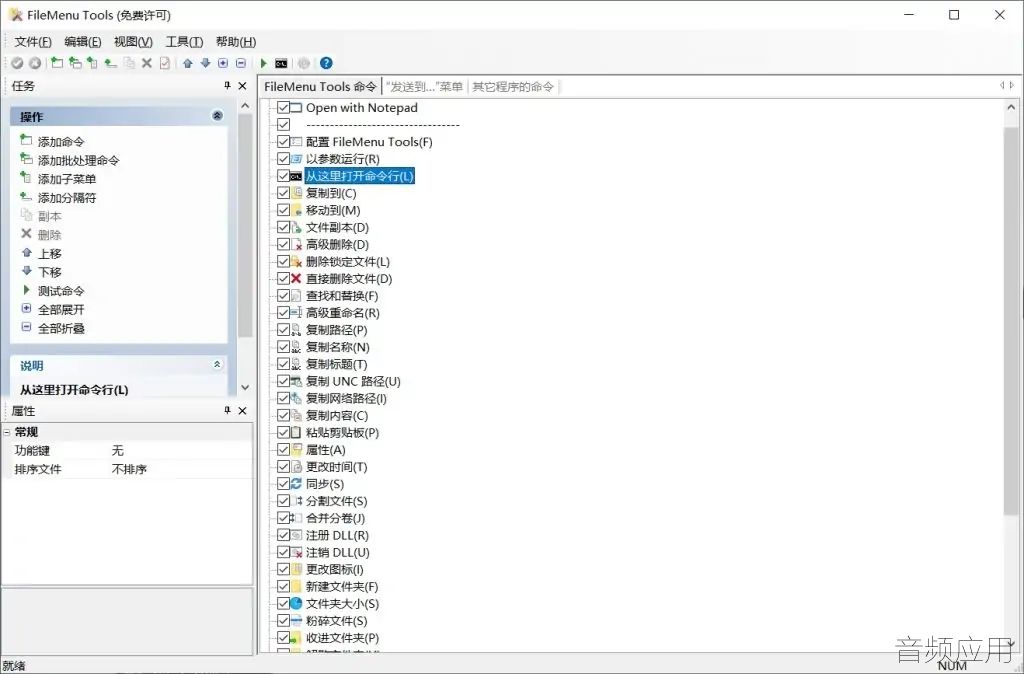Viewport: 1024px width, 674px height.
Task: Collapse the 常规 property group
Action: [x=7, y=432]
